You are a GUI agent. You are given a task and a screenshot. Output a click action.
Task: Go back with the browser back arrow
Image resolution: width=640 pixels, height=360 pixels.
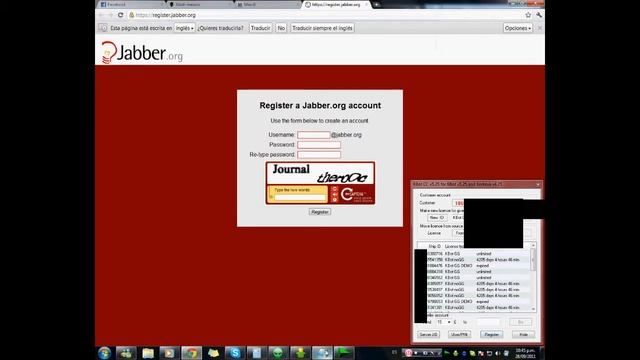pyautogui.click(x=101, y=15)
